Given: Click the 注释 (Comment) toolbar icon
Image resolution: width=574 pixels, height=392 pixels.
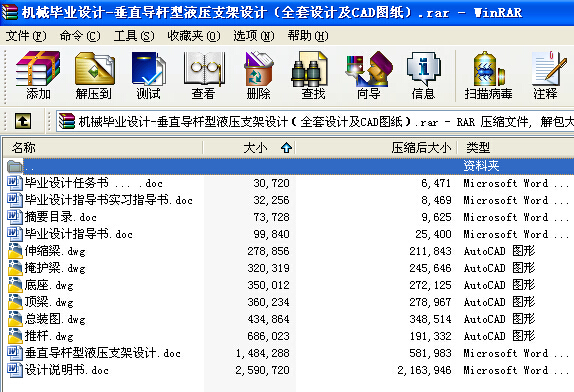Looking at the screenshot, I should 548,68.
